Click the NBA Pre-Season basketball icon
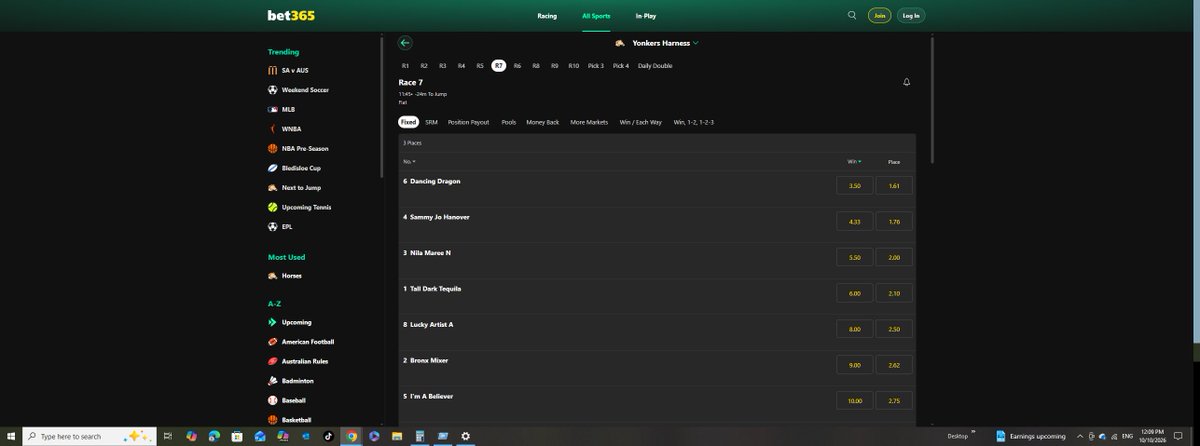 coord(272,148)
